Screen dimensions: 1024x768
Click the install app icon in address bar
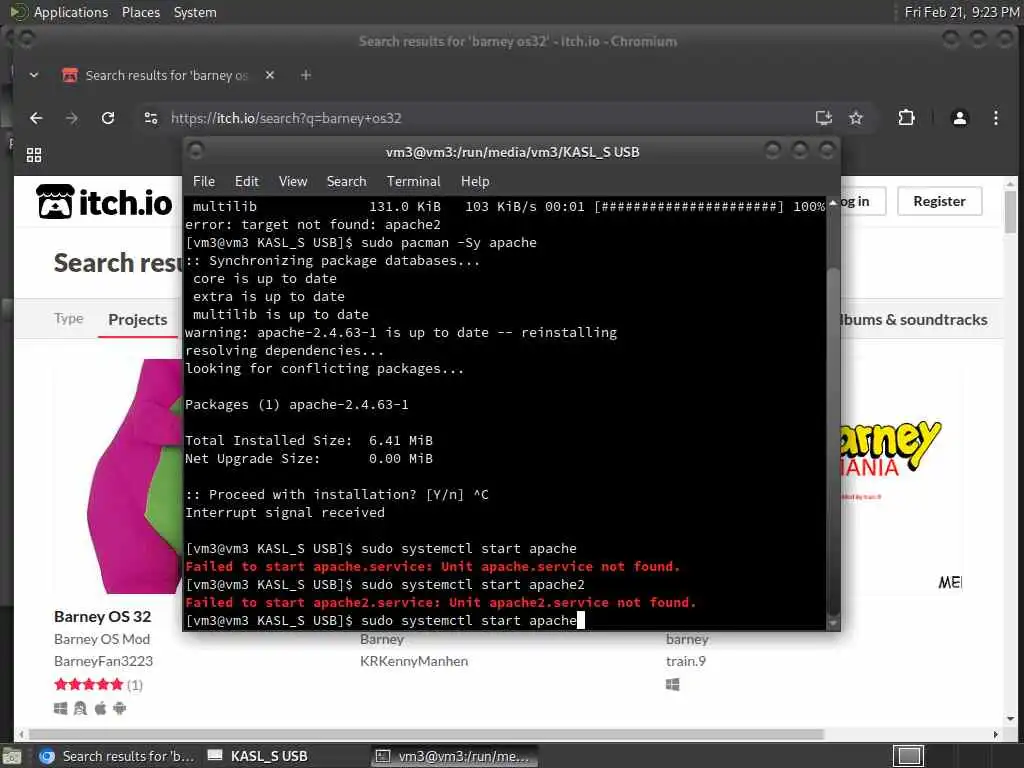tap(824, 118)
